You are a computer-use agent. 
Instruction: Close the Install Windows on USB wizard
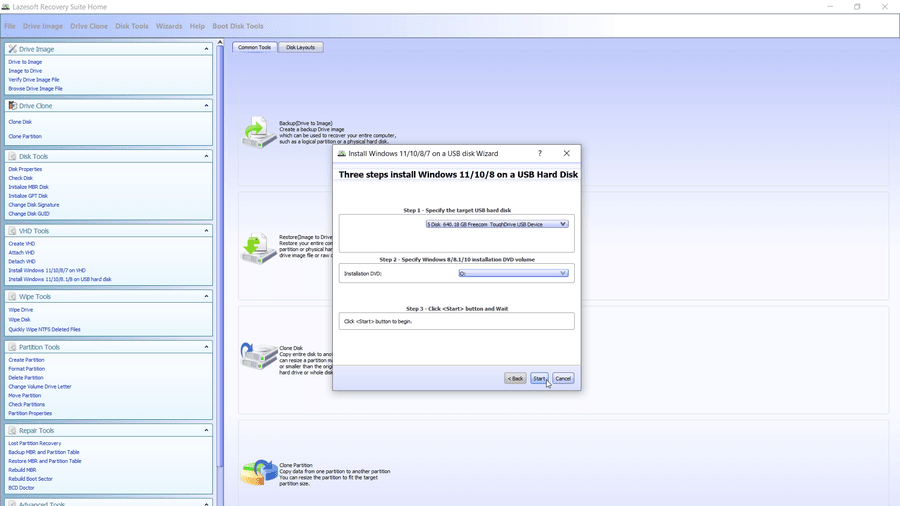567,153
